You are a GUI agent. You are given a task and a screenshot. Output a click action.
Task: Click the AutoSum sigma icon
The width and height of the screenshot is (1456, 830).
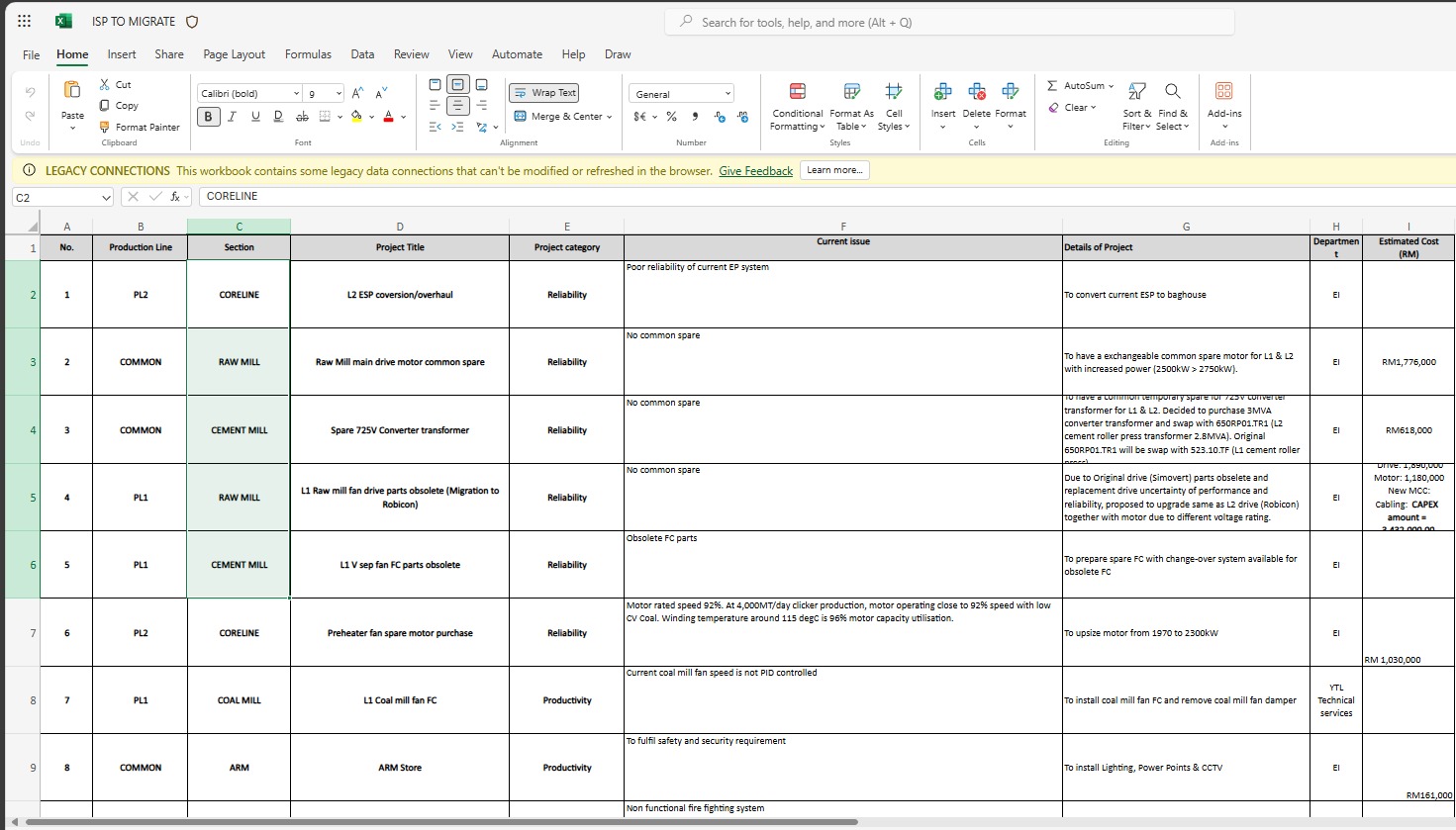[x=1052, y=86]
